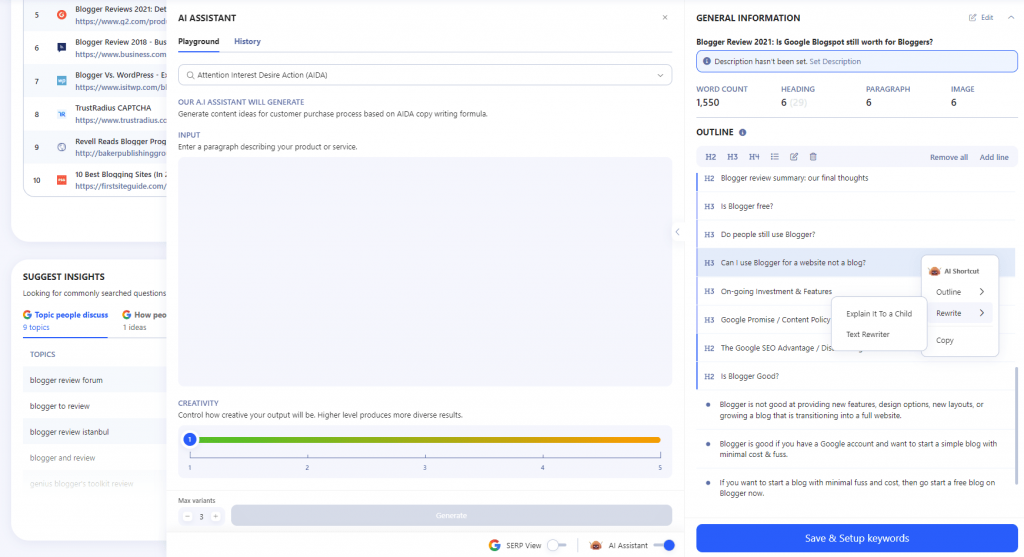Click the Google icon beside SERP View
Screen dimensions: 1024x557
coord(494,545)
